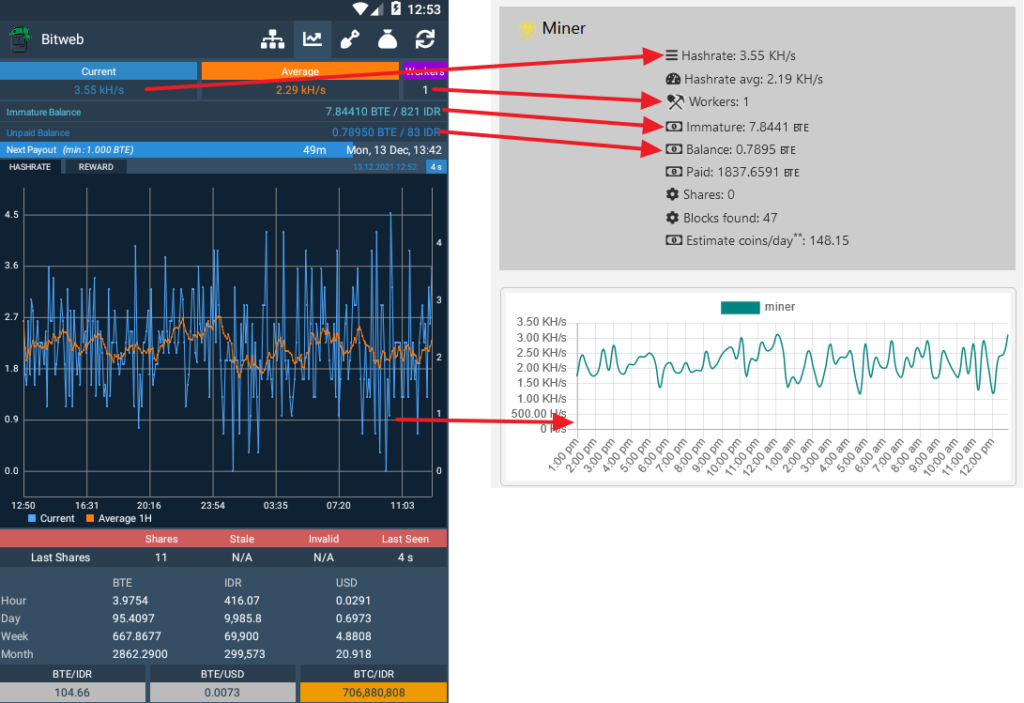This screenshot has width=1024, height=703.
Task: Click the gauge icon beside Hashrate avg
Action: [x=673, y=79]
